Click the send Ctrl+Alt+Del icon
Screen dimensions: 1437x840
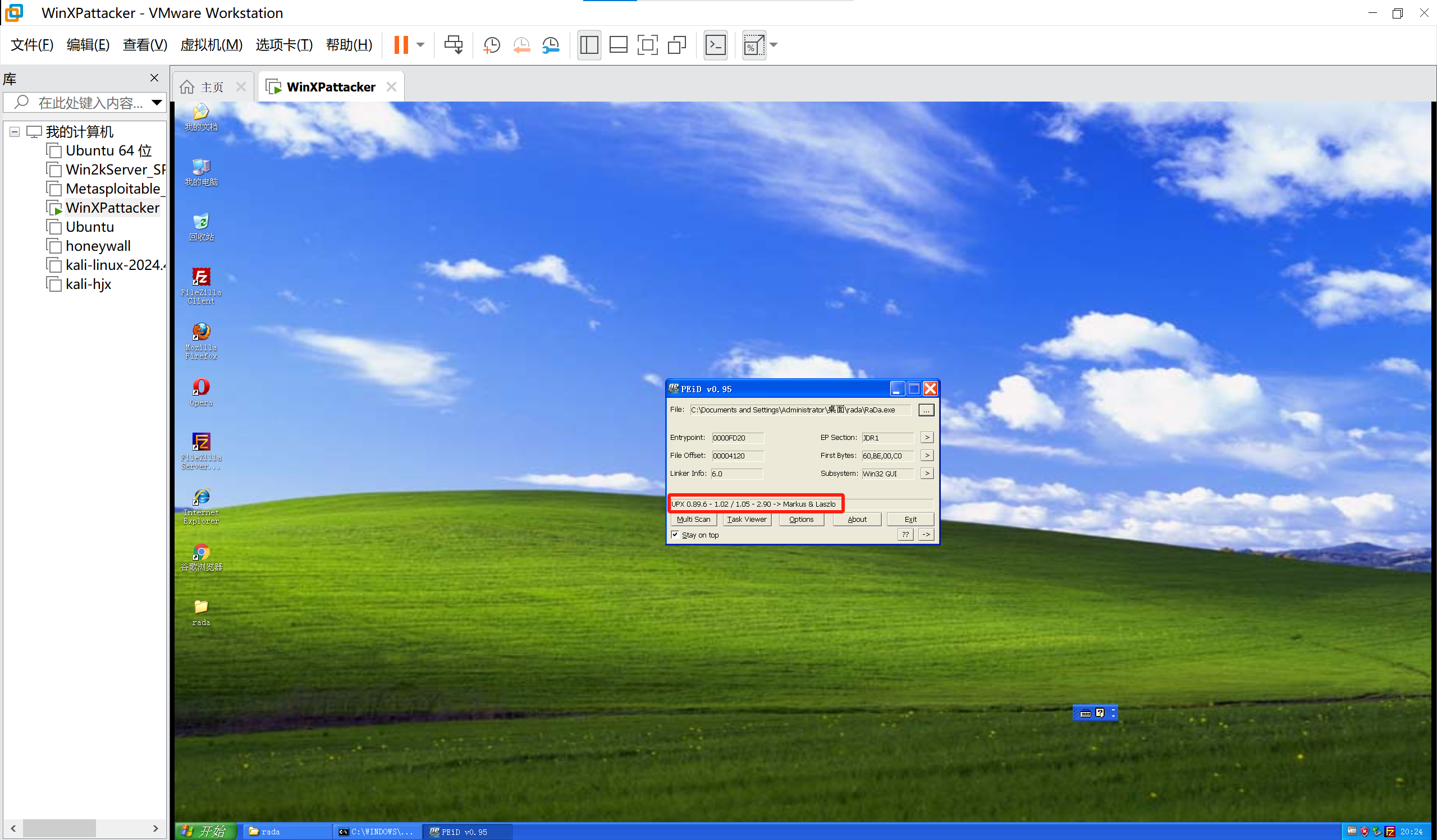(x=454, y=44)
